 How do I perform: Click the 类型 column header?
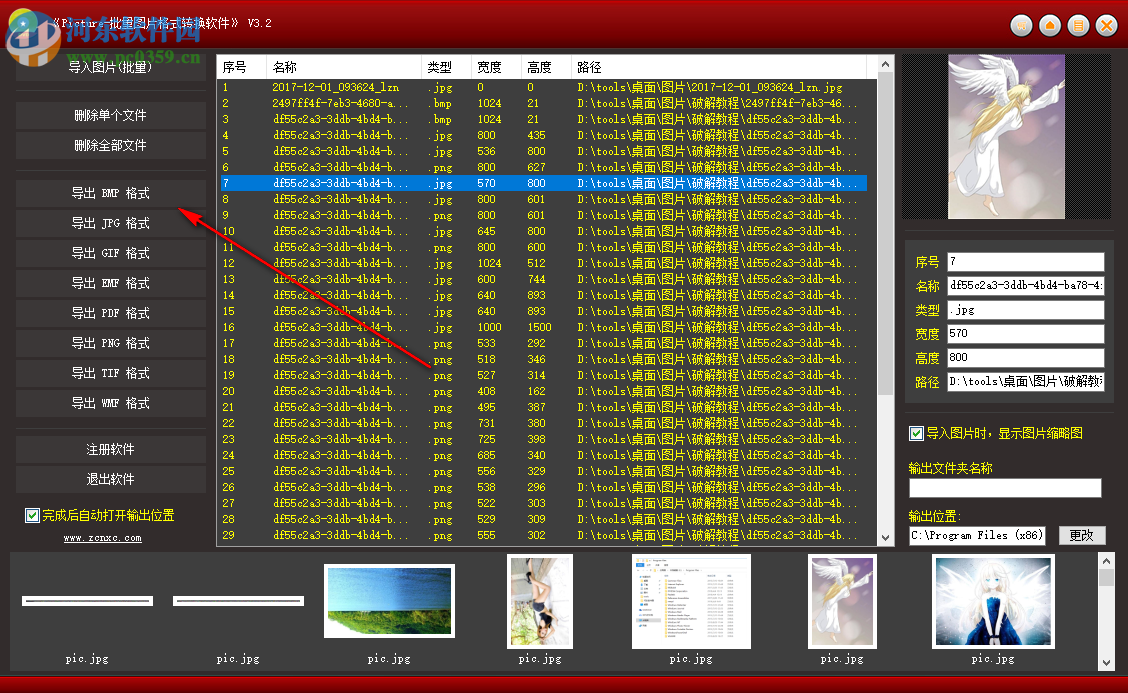pyautogui.click(x=446, y=67)
